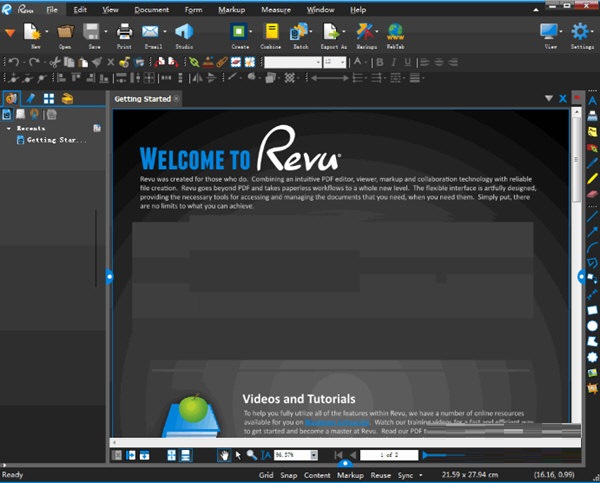Open the orange profile dropdown arrow
600x483 pixels.
tap(10, 33)
